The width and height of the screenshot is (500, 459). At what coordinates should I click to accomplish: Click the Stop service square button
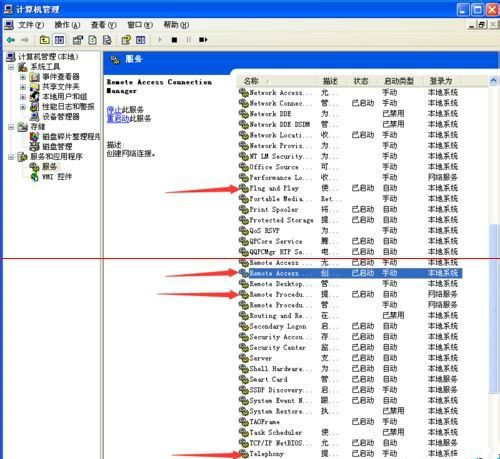pyautogui.click(x=174, y=40)
